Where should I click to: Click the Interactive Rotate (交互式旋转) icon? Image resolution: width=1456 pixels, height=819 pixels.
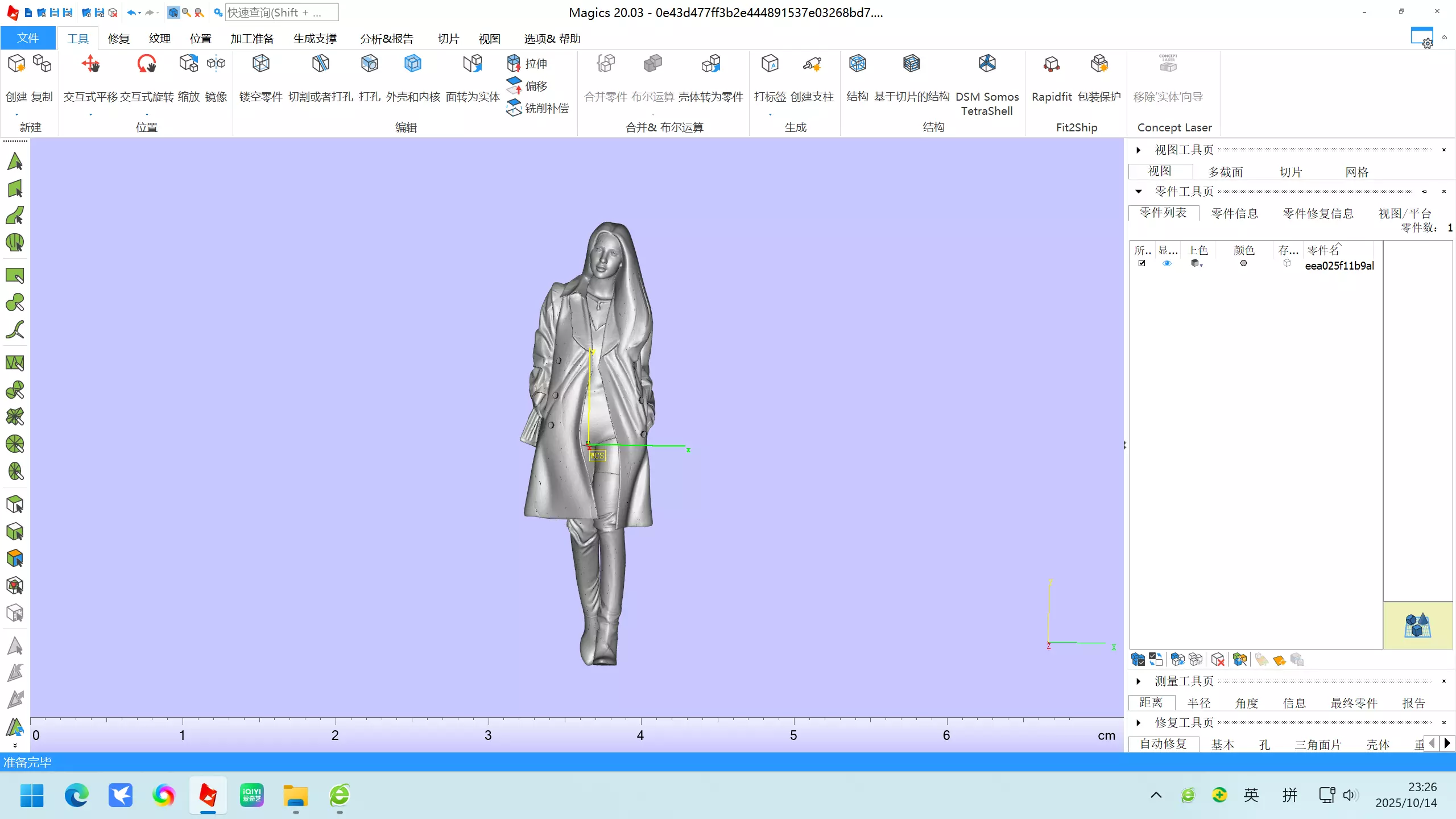pos(147,64)
